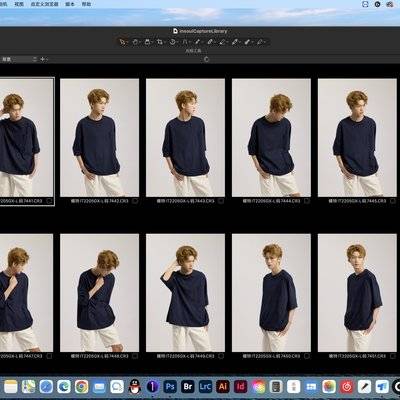Launch Google Chrome from the Dock

click(82, 387)
